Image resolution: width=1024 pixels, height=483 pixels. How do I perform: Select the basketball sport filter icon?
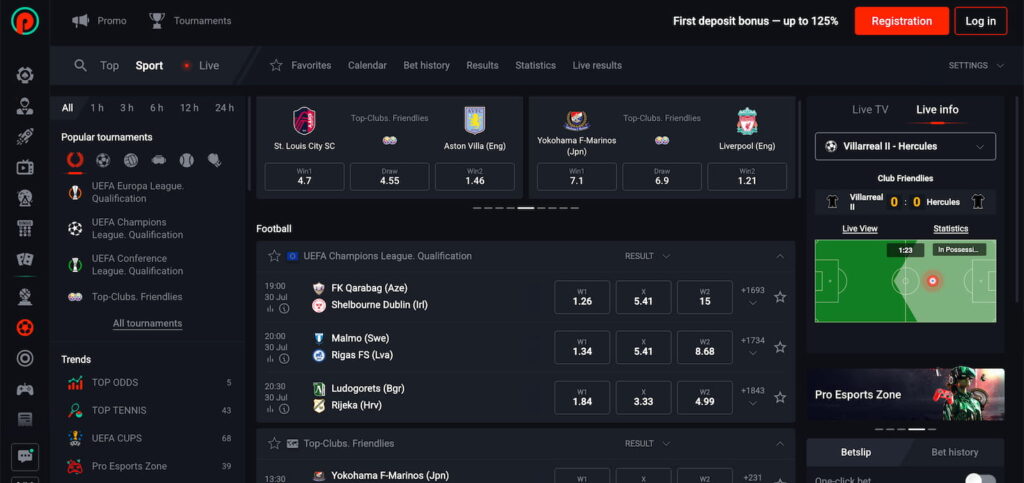click(131, 160)
